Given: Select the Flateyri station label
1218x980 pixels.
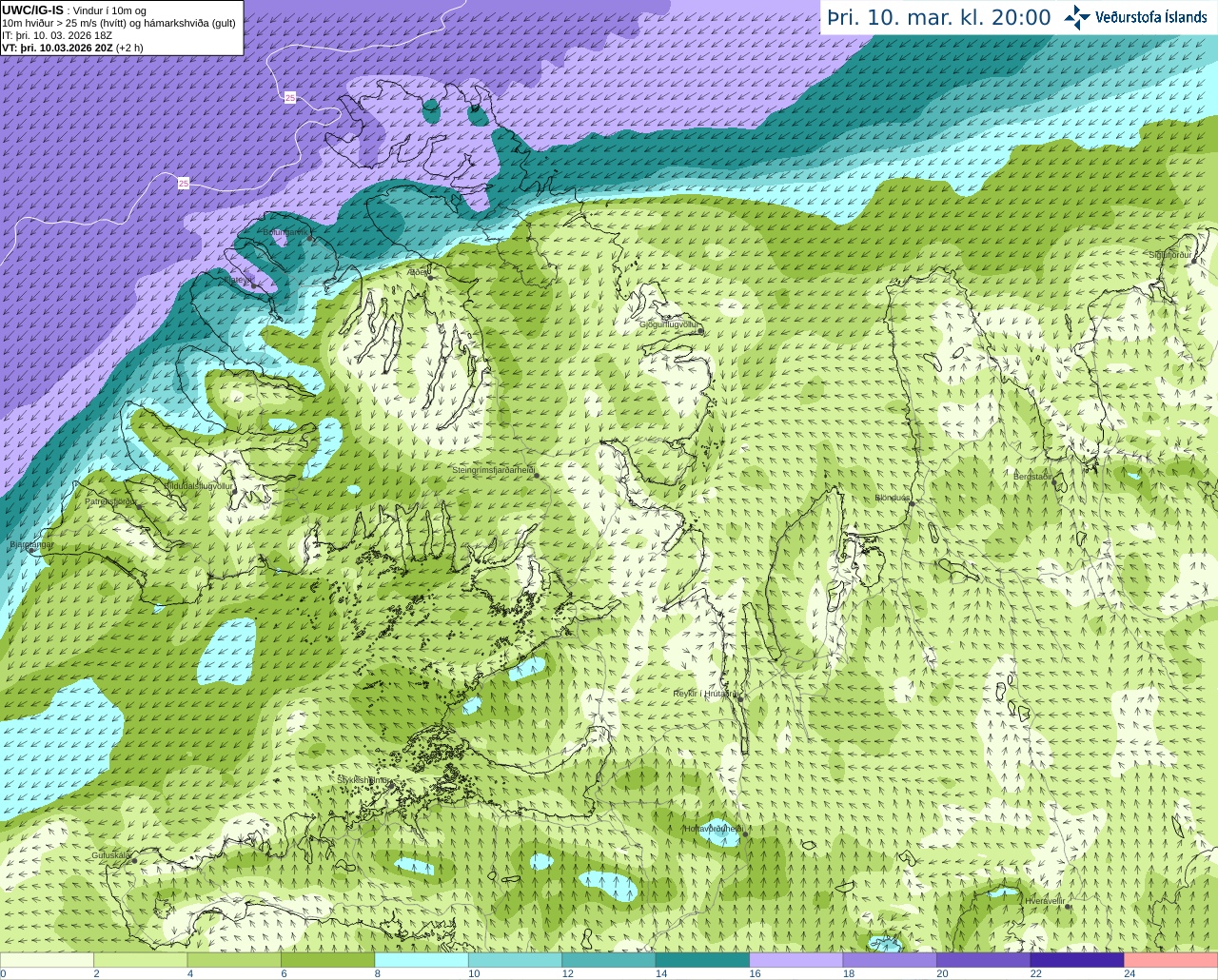Looking at the screenshot, I should 239,280.
